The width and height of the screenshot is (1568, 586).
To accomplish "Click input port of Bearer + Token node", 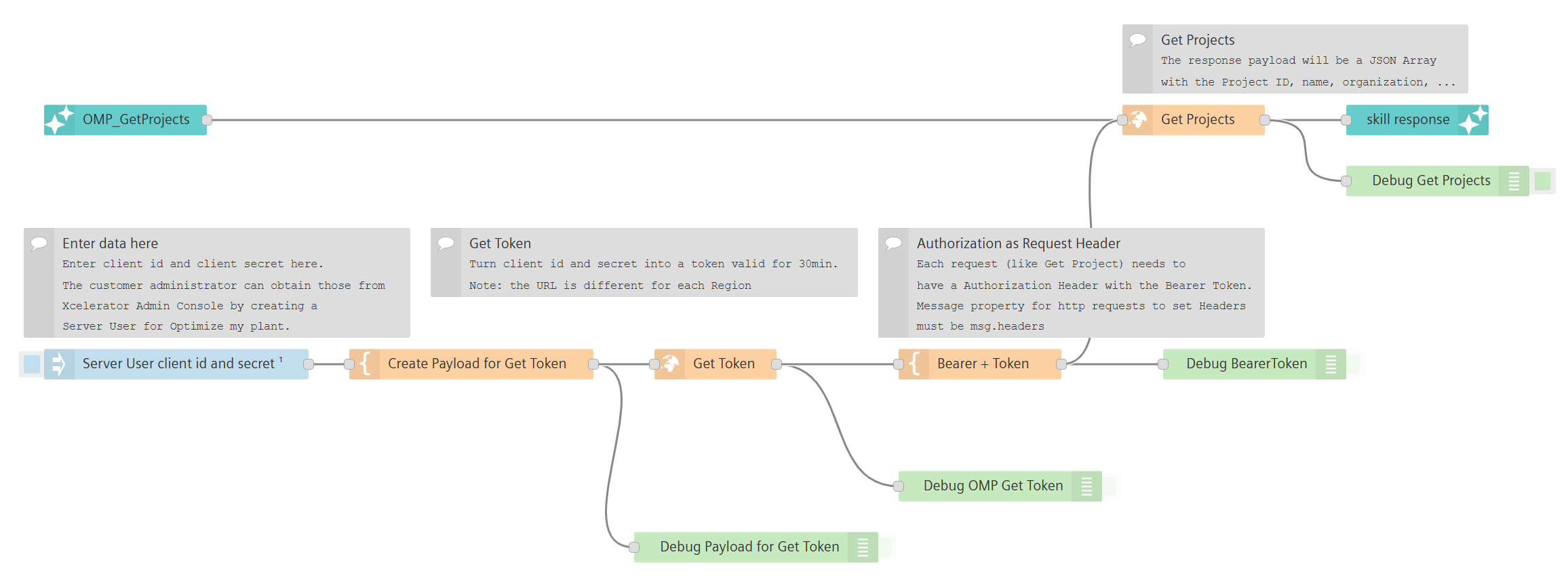I will [x=899, y=364].
